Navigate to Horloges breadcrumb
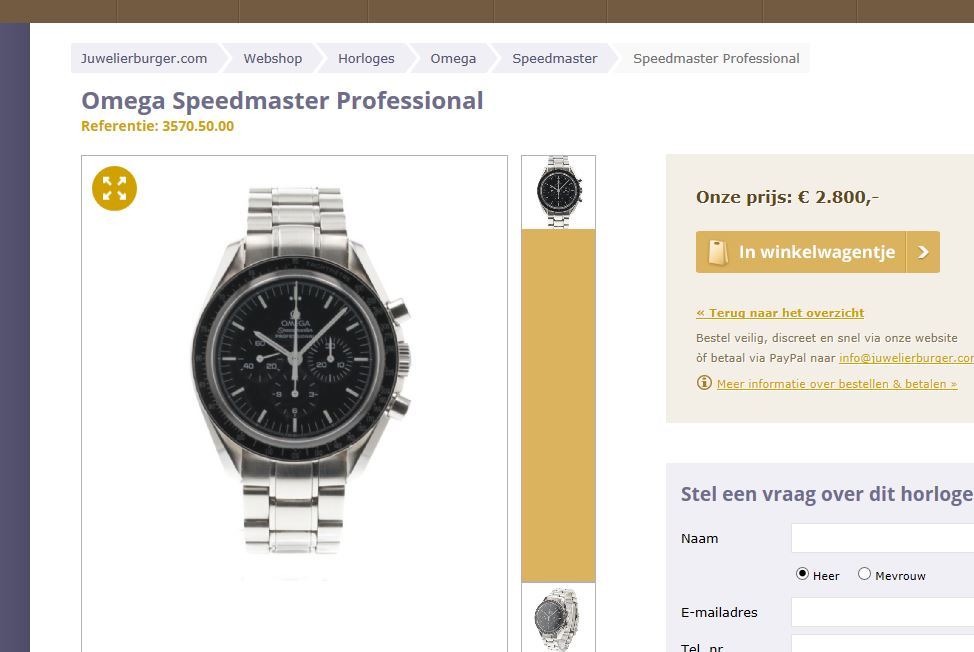Screen dimensions: 974x652 366,58
